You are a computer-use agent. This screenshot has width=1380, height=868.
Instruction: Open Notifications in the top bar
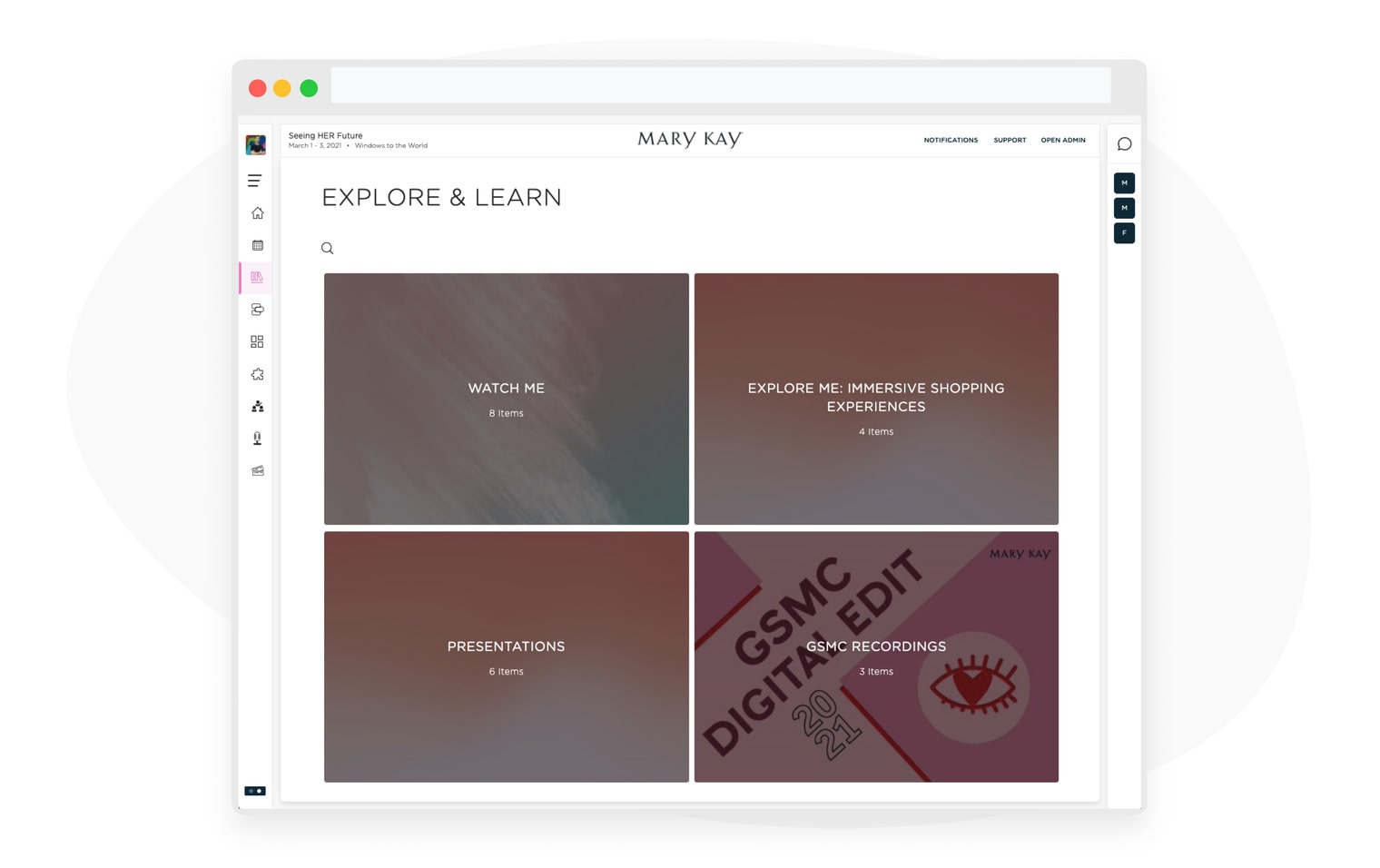pos(951,140)
